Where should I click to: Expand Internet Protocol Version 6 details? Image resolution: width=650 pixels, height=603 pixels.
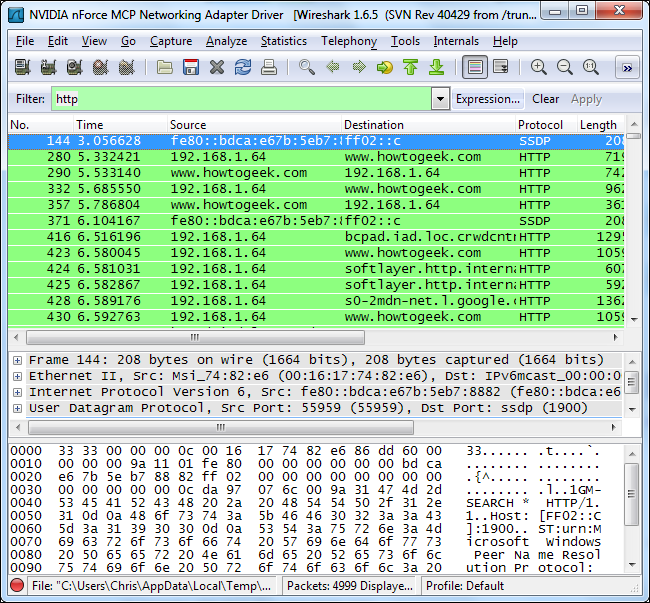pos(17,392)
